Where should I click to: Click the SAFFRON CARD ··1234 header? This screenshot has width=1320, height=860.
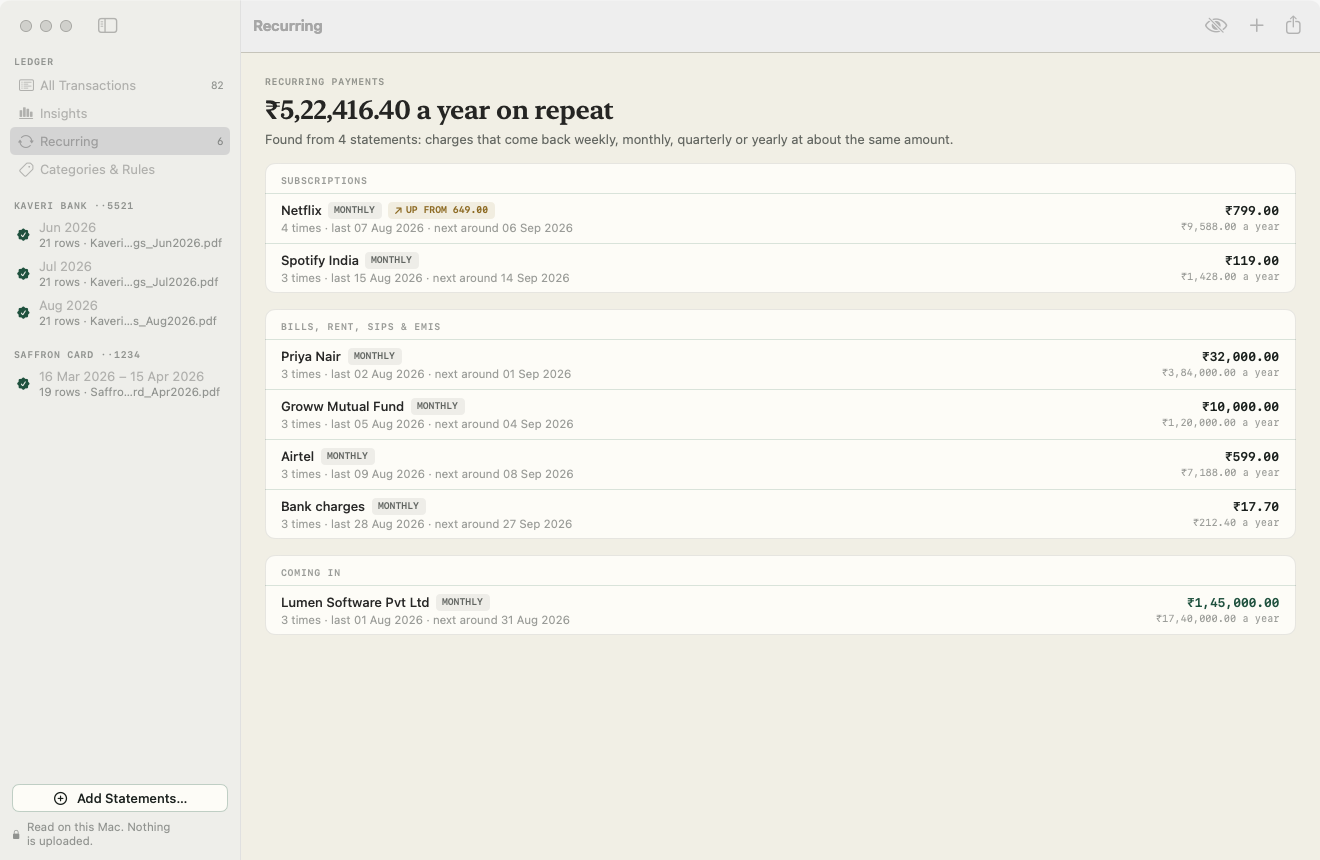click(77, 355)
